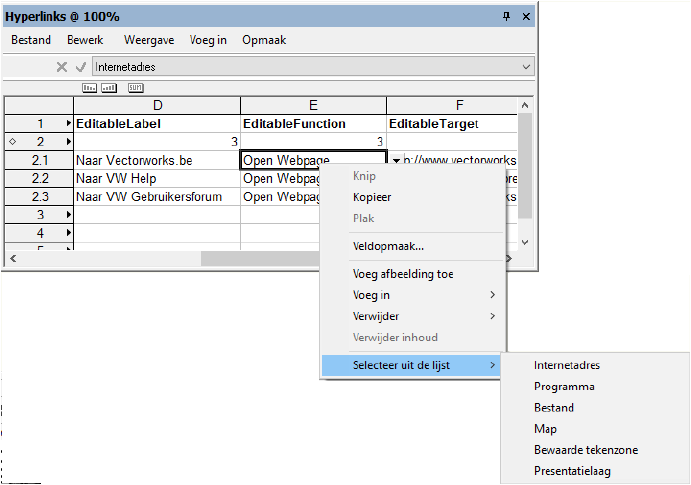This screenshot has width=691, height=485.
Task: Open the Bestand menu in menu bar
Action: click(31, 40)
